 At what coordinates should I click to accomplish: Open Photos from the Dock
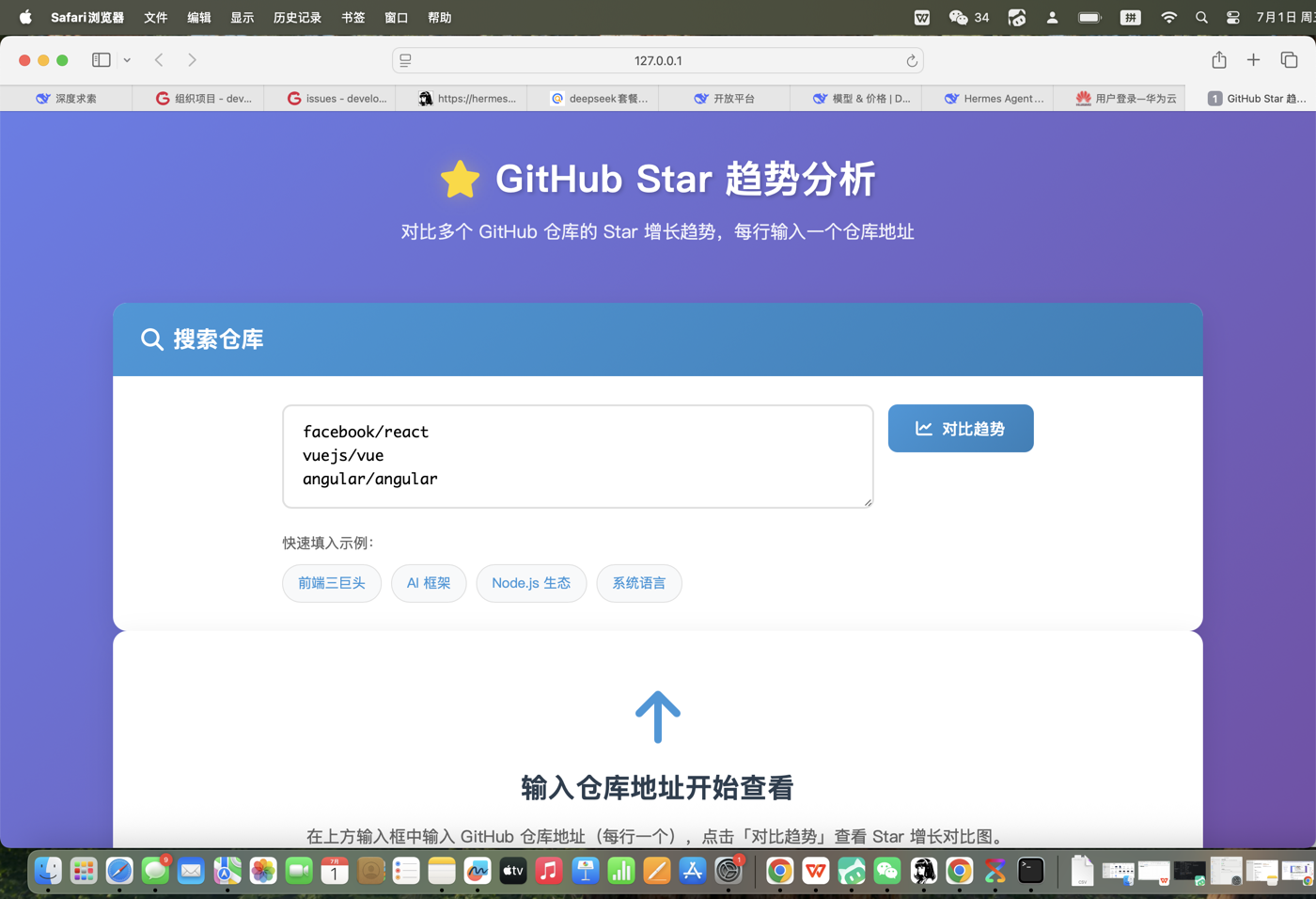263,872
